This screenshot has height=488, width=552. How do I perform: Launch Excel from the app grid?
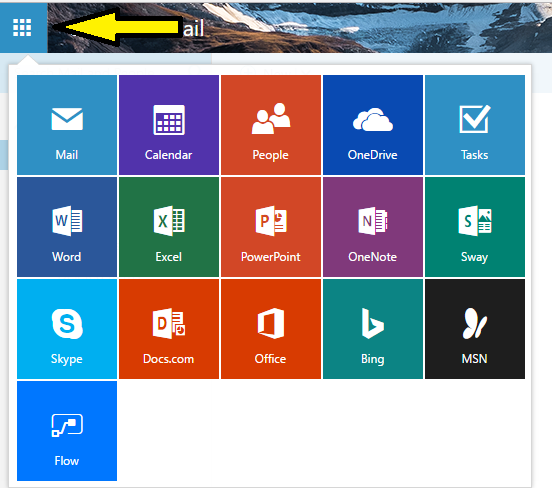pos(169,227)
